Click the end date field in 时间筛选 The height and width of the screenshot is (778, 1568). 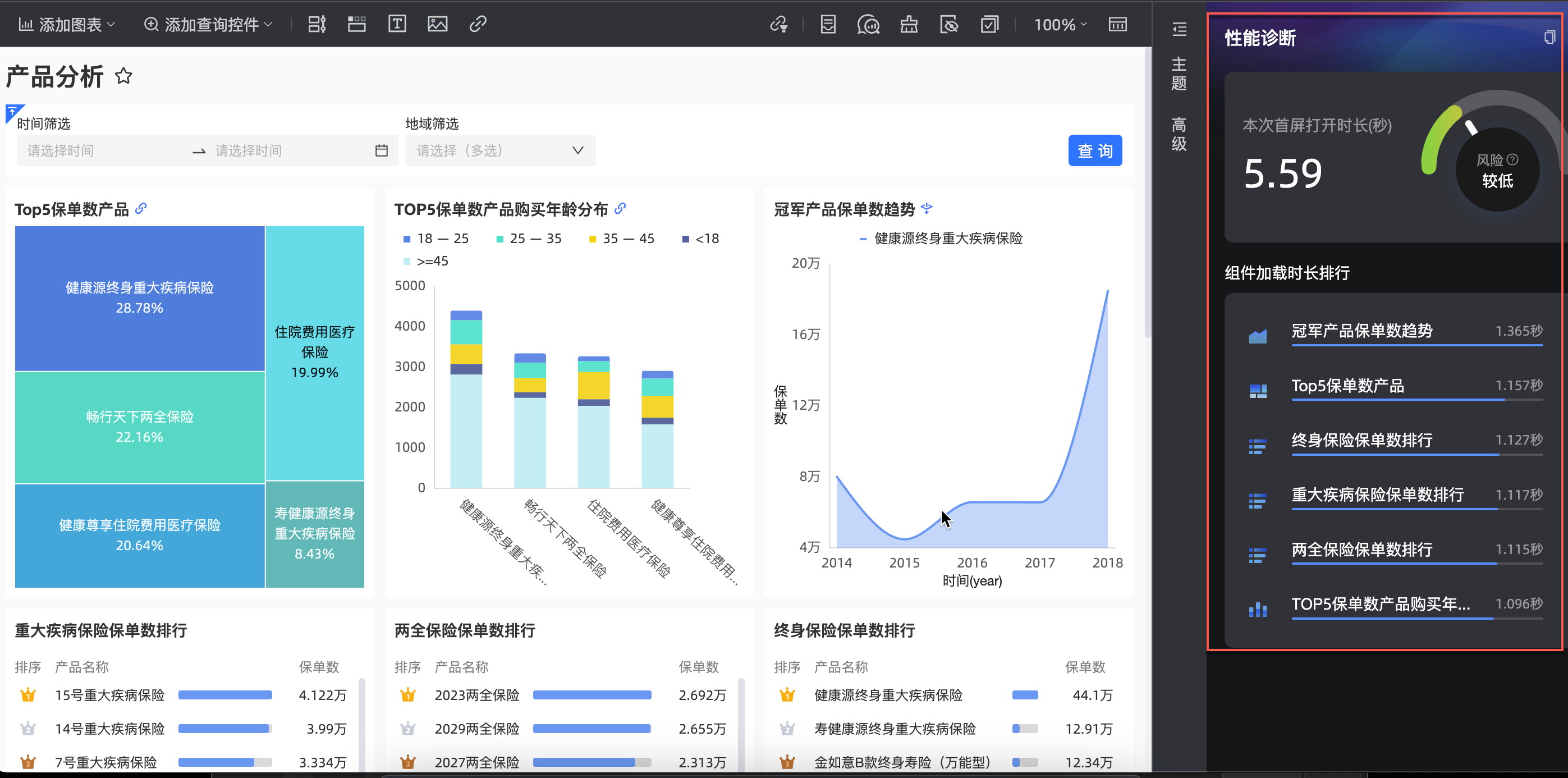click(289, 150)
